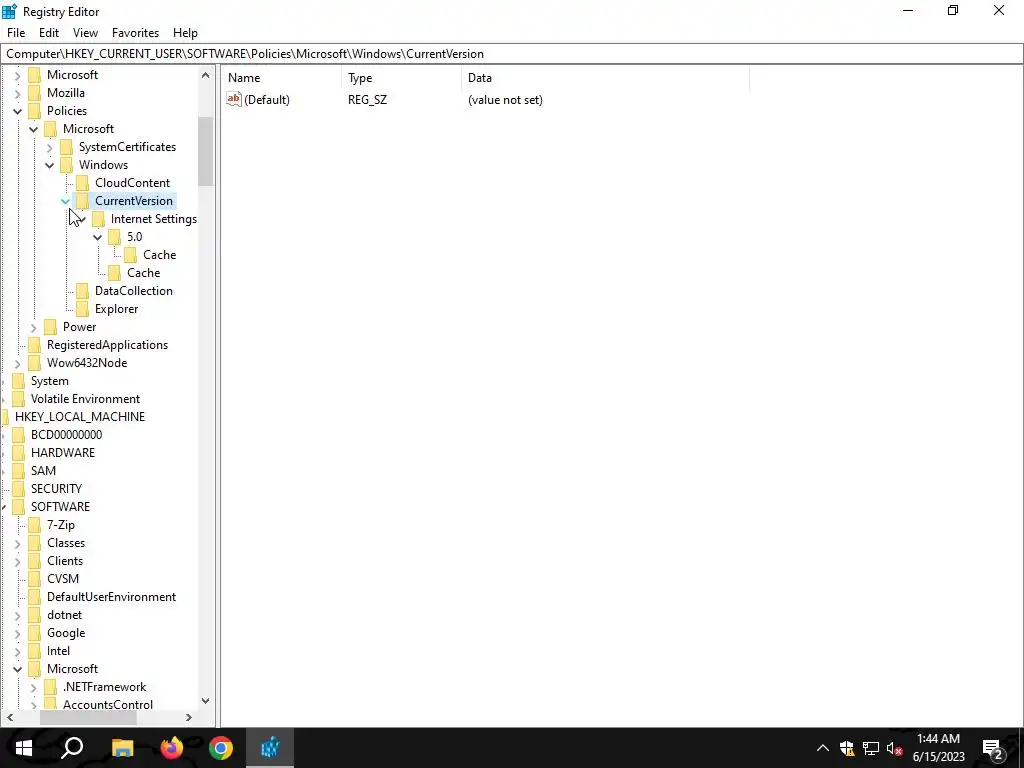
Task: Launch Firefox from the taskbar
Action: coord(172,748)
